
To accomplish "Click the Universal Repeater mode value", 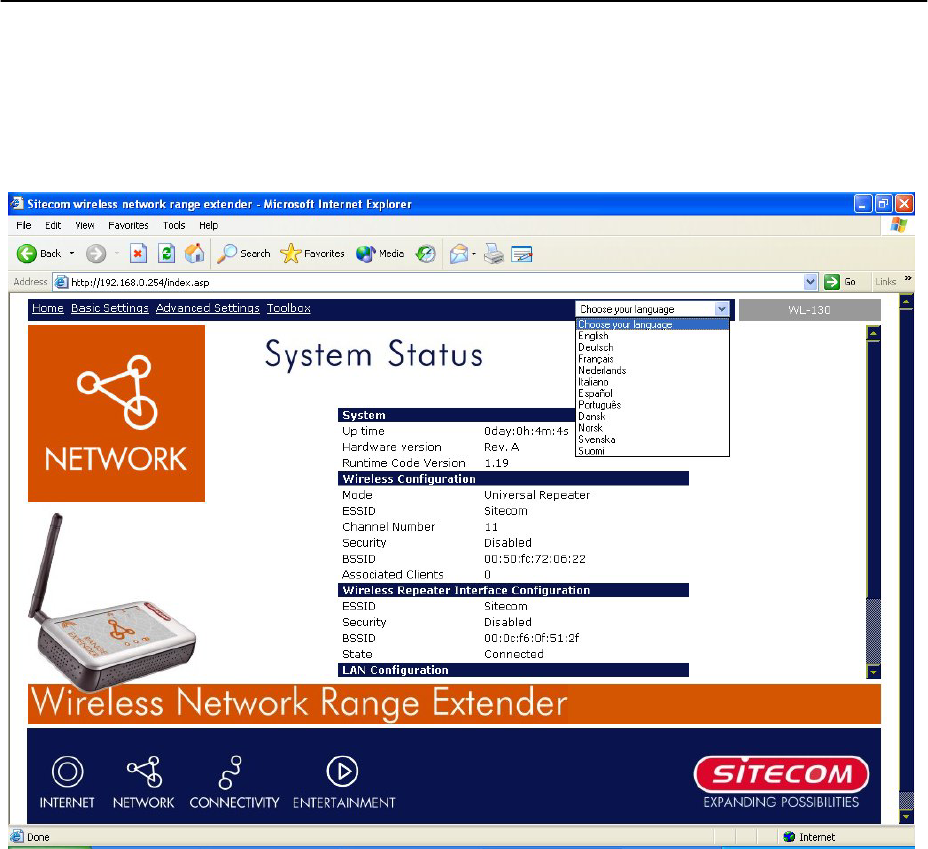I will 537,495.
